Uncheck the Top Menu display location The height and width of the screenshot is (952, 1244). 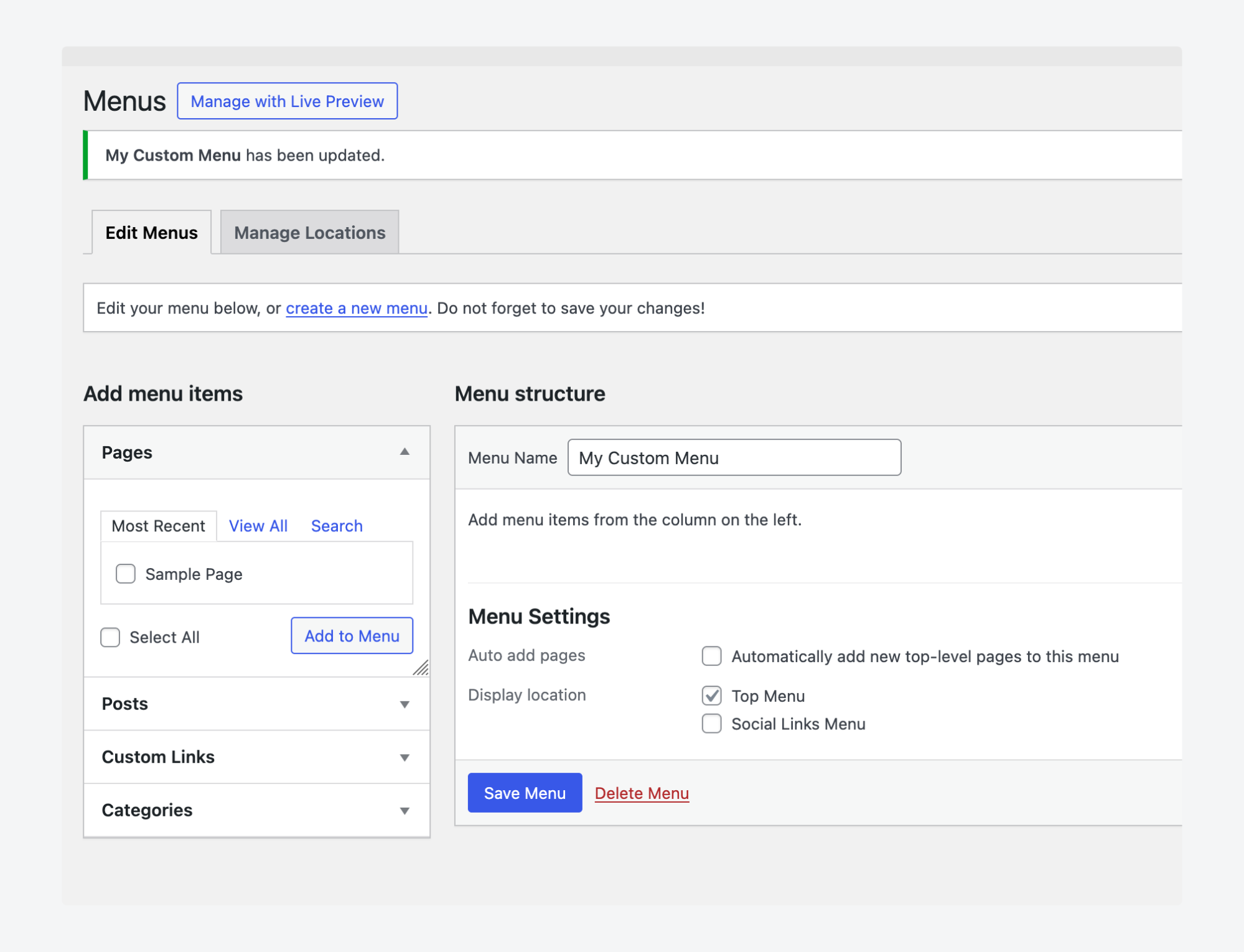click(711, 696)
